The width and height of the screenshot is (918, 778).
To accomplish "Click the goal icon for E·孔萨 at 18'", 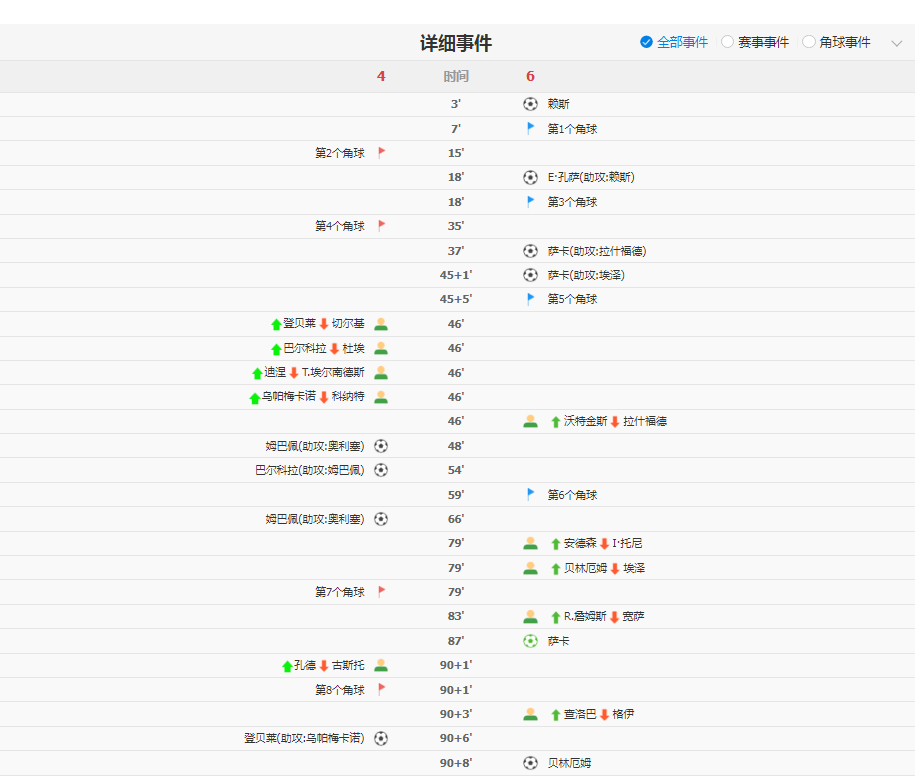I will tap(530, 177).
